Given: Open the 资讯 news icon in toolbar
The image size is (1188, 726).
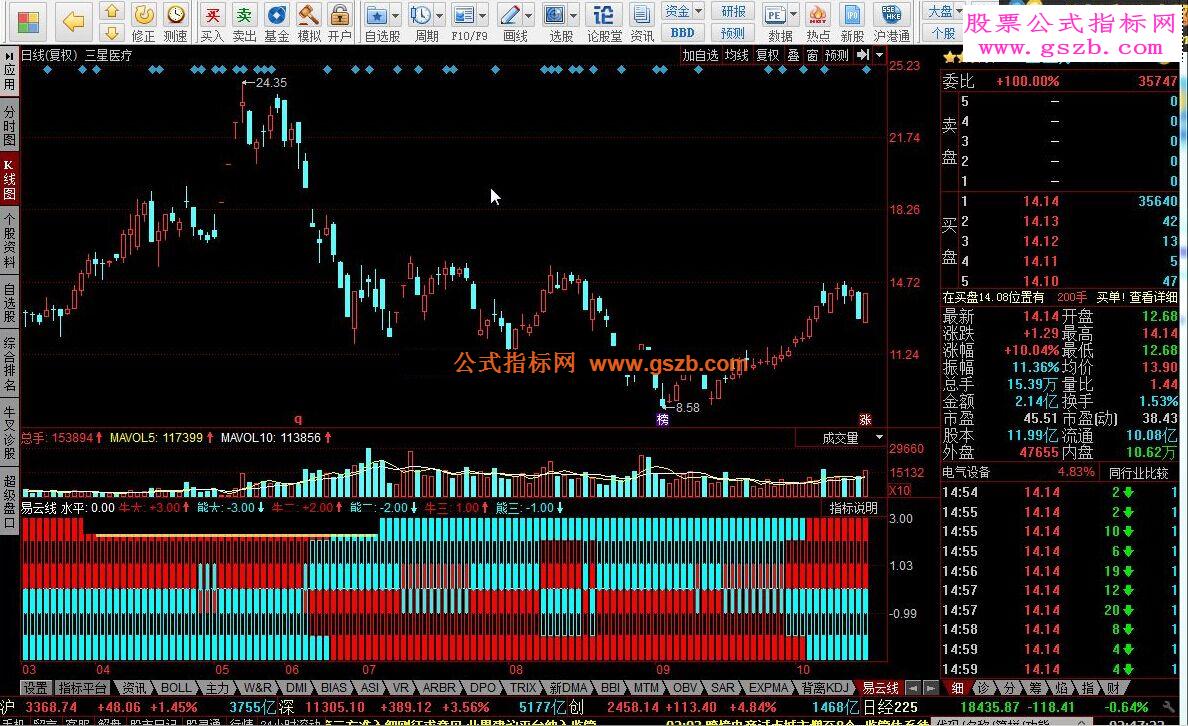Looking at the screenshot, I should click(x=642, y=22).
